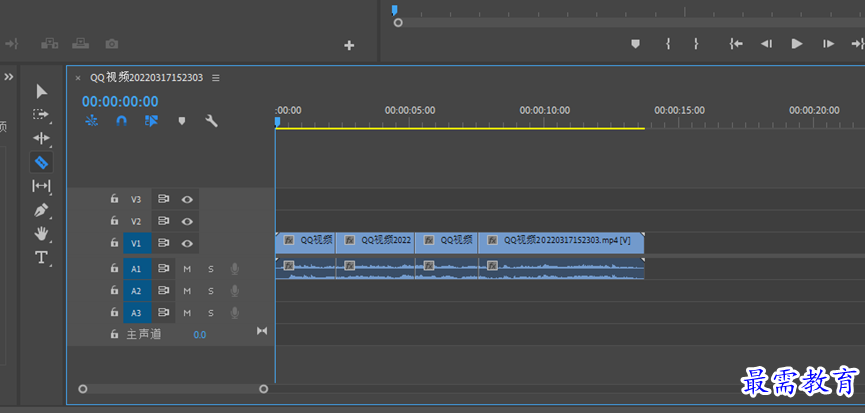Screen dimensions: 865x413
Task: Toggle sync lock on A2
Action: [x=163, y=290]
